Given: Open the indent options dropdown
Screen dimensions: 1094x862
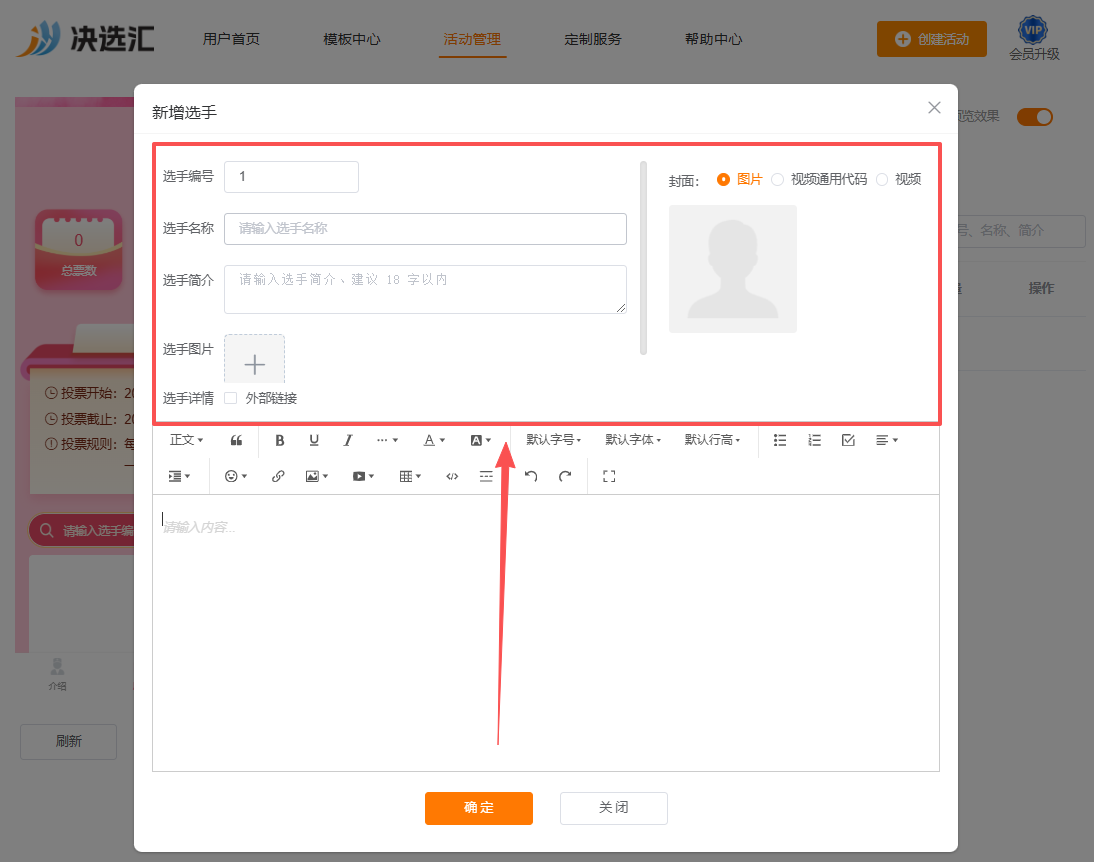Looking at the screenshot, I should coord(179,476).
